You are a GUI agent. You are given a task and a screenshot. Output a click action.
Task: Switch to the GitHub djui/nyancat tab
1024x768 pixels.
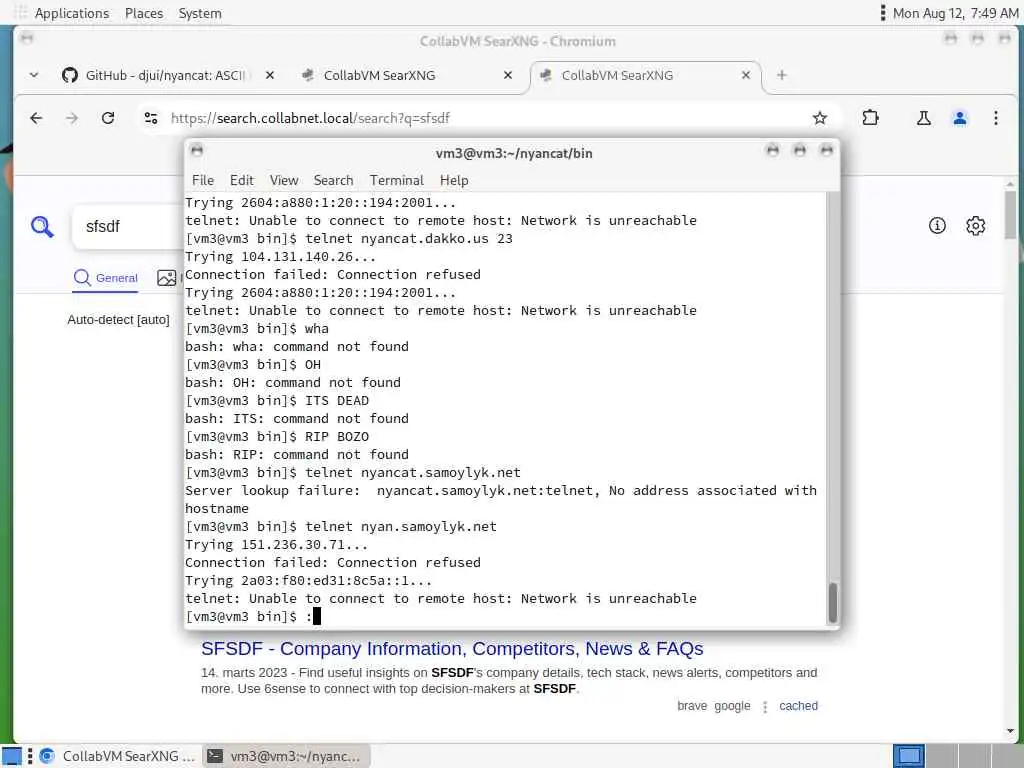167,75
